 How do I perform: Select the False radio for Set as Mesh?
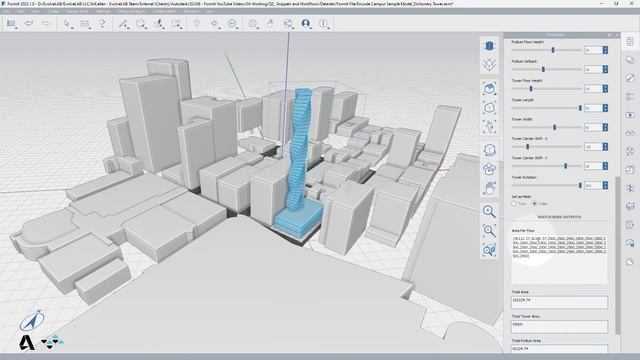click(x=534, y=203)
